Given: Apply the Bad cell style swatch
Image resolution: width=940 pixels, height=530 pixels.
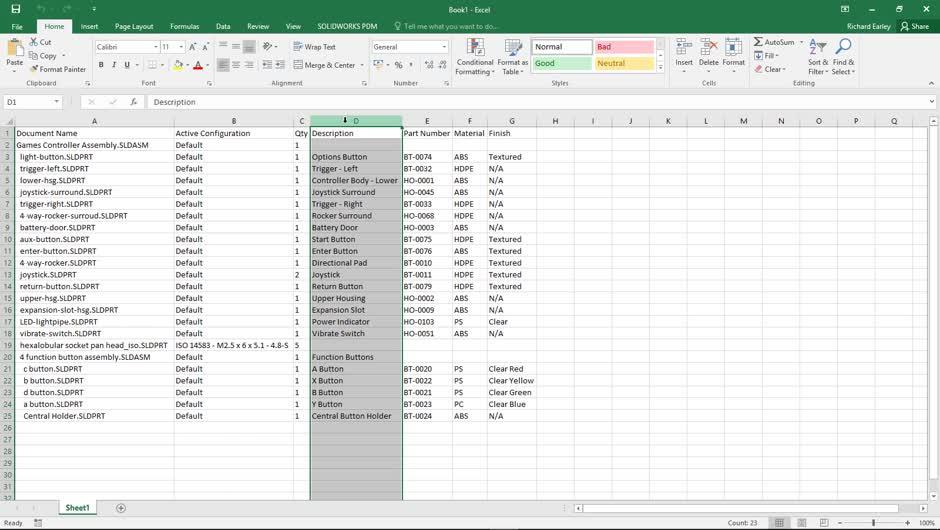Looking at the screenshot, I should pyautogui.click(x=624, y=47).
